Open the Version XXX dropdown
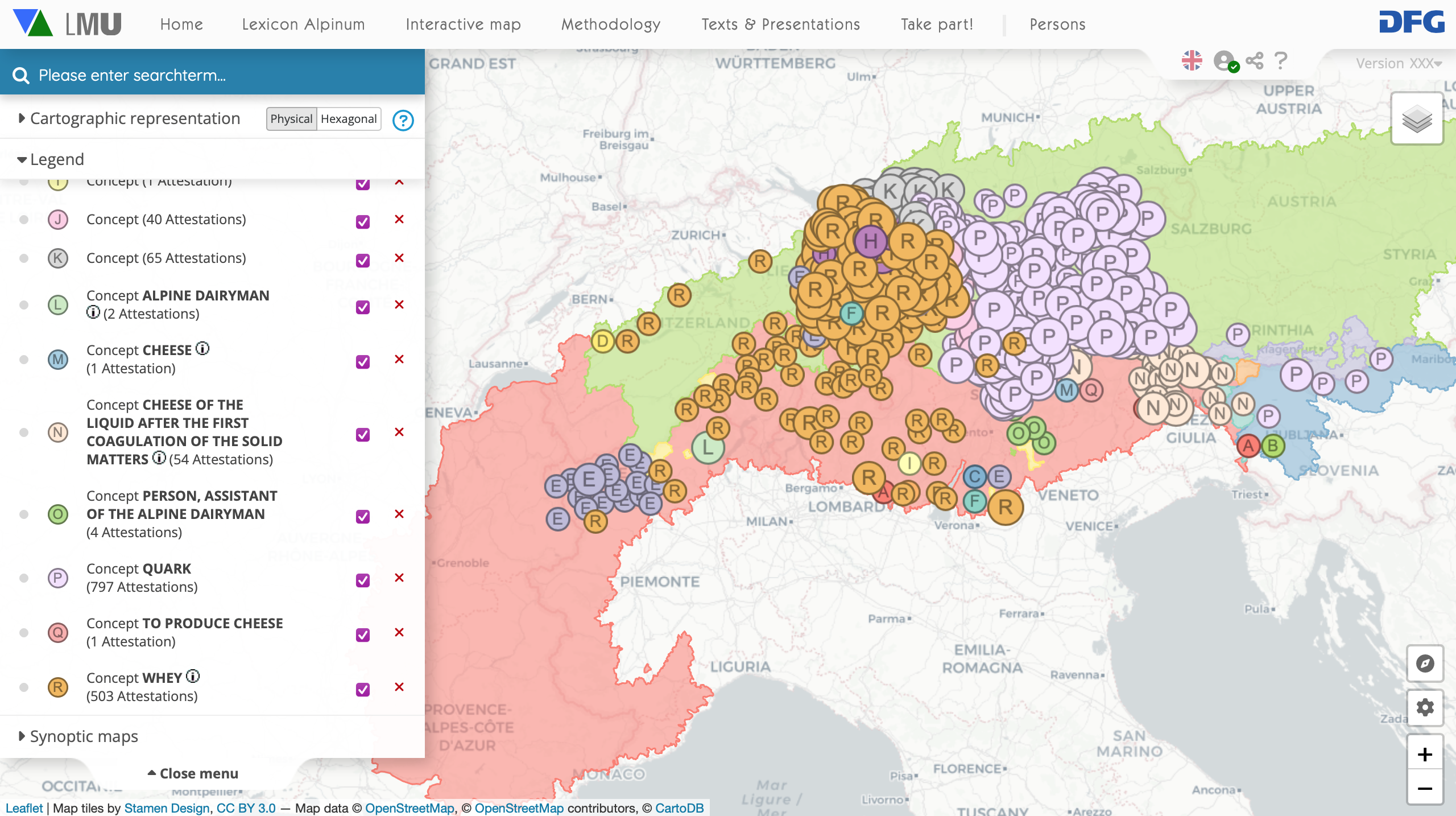1456x816 pixels. coord(1399,63)
